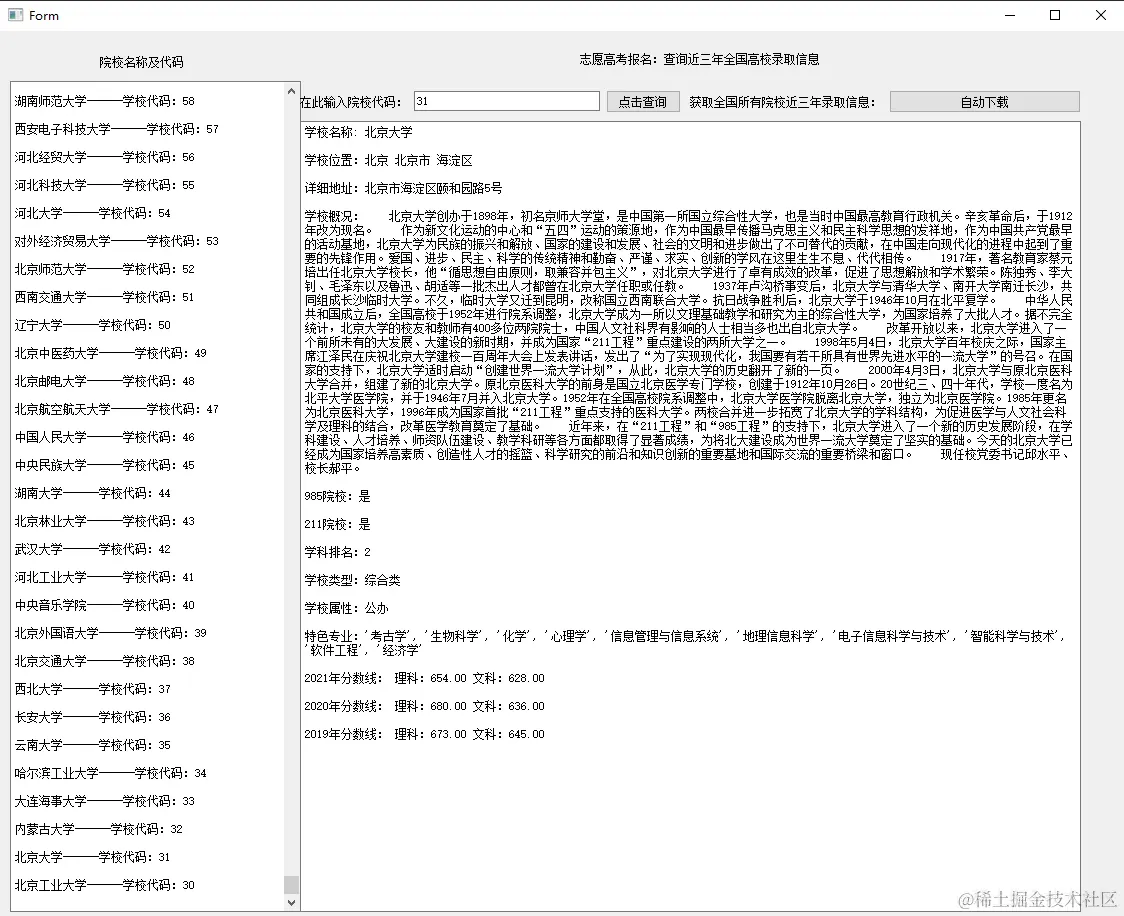Screen dimensions: 1124x916
Task: Click the 2019年分数线 line
Action: pos(424,733)
